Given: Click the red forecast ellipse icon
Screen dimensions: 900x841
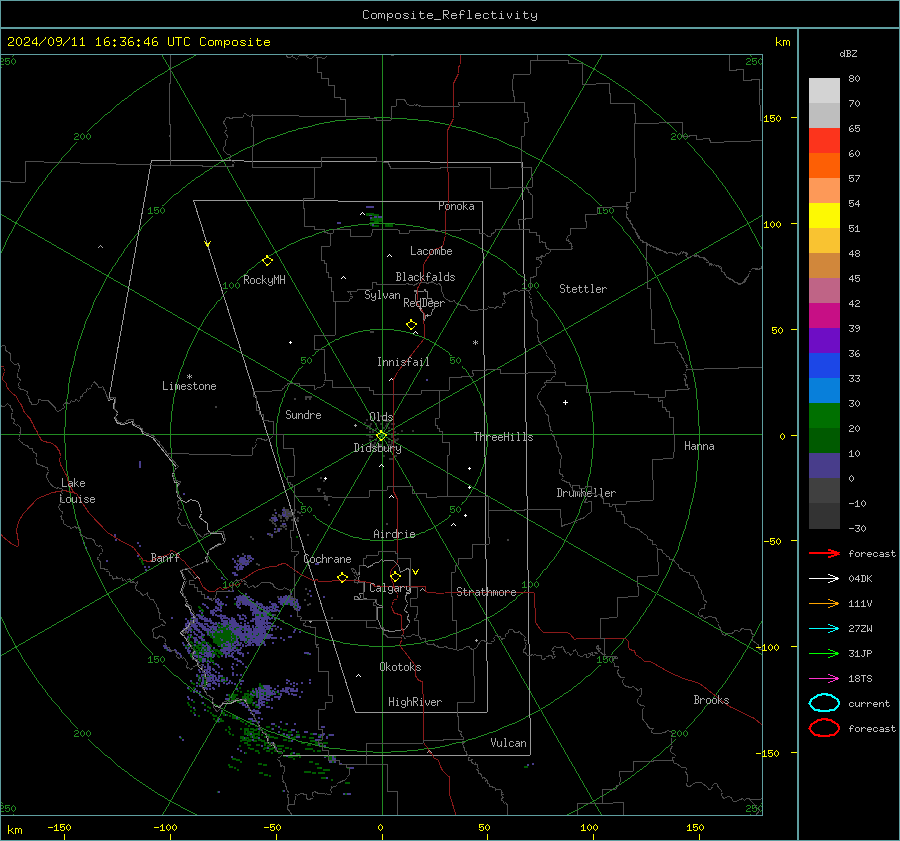Looking at the screenshot, I should point(824,728).
